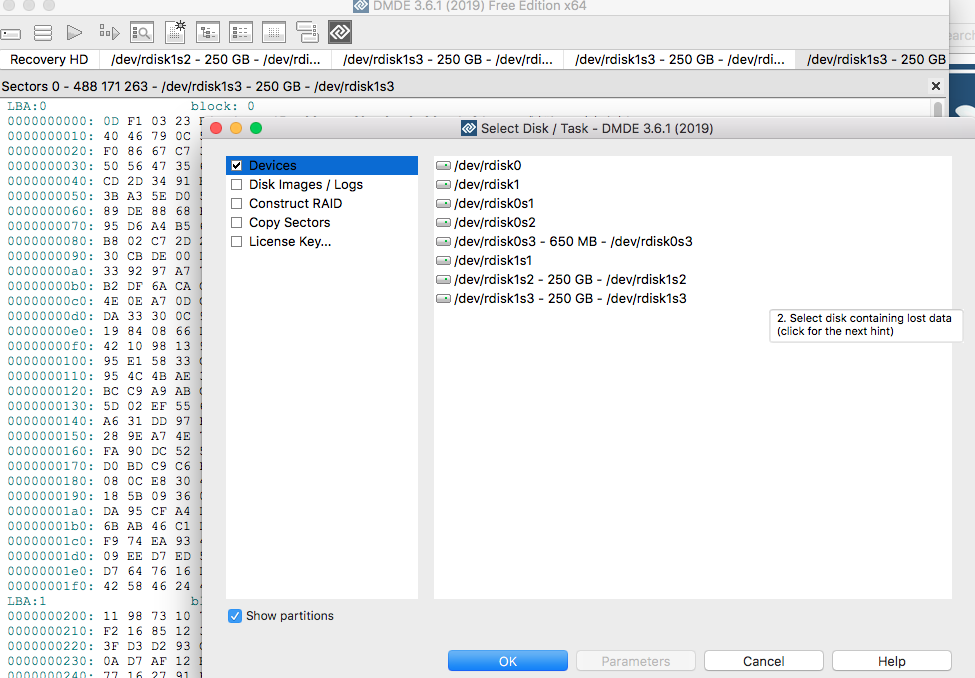Click Cancel in Select Disk dialog
This screenshot has width=975, height=678.
764,661
